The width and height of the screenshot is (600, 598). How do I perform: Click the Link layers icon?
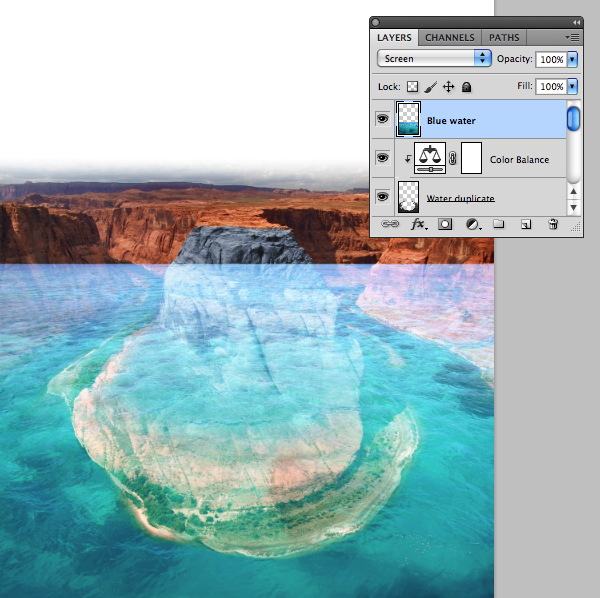390,224
